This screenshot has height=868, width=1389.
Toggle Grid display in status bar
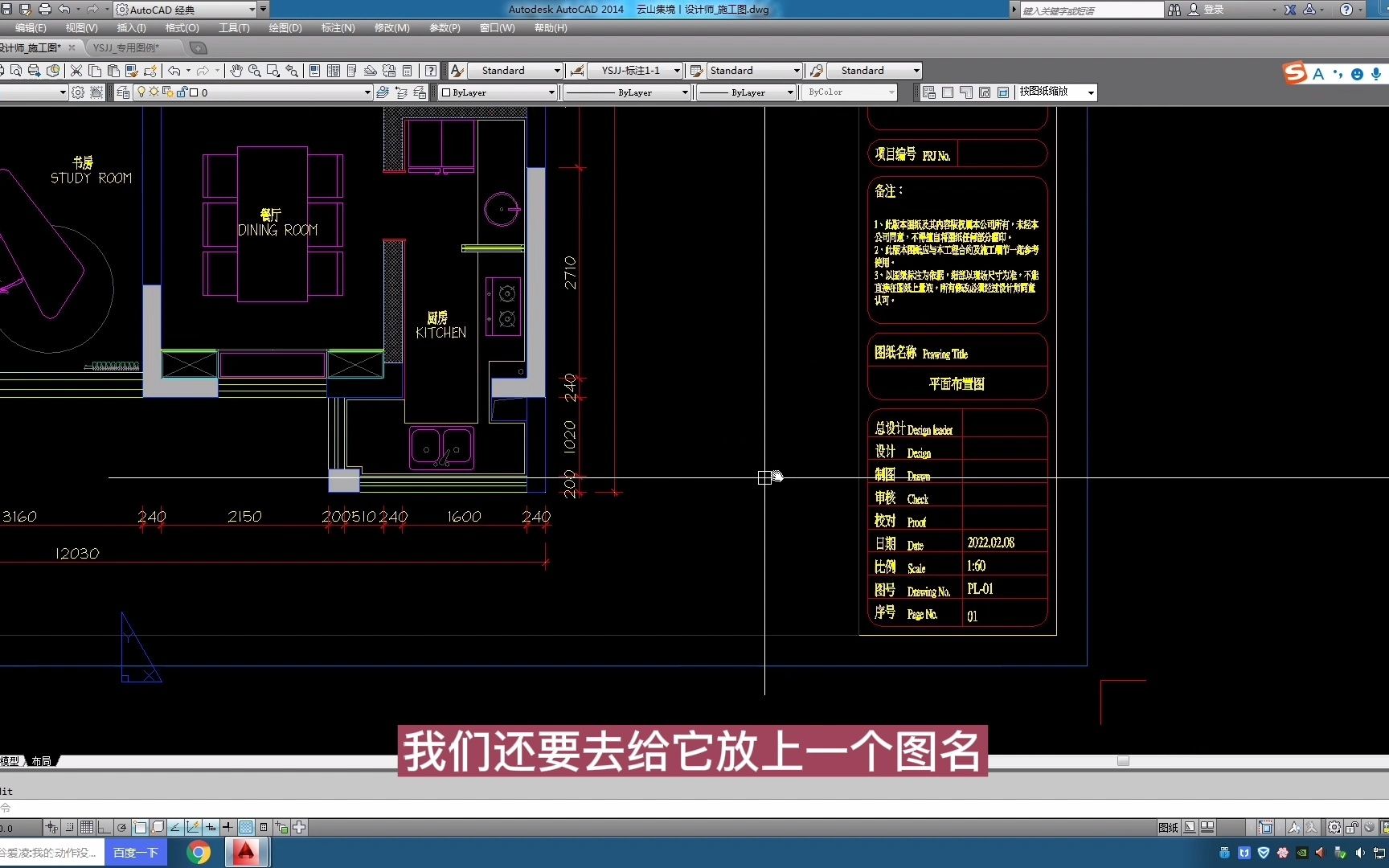coord(87,827)
